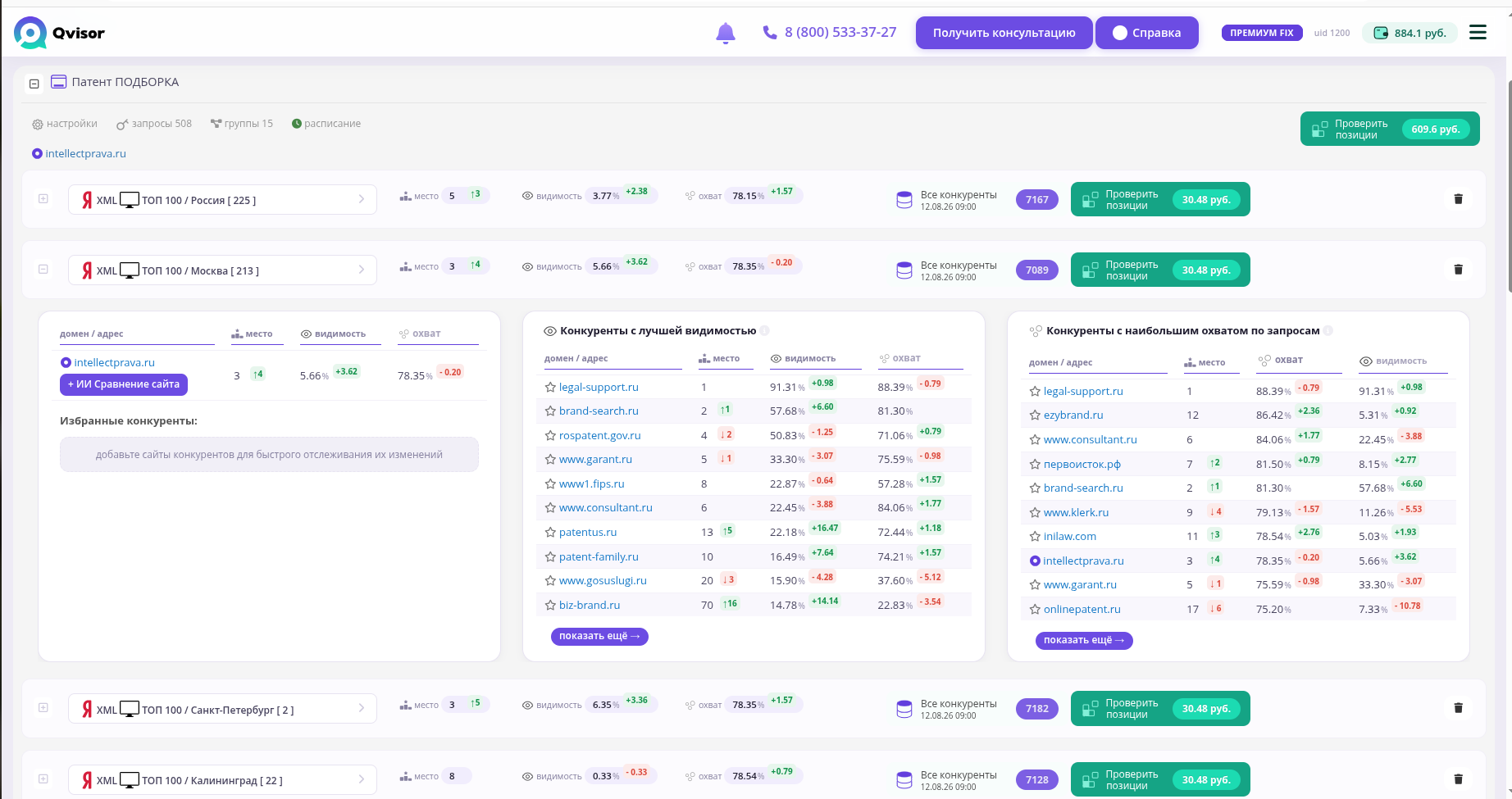Screen dimensions: 1512x799
Task: Expand the Россия [225] row
Action: point(43,199)
